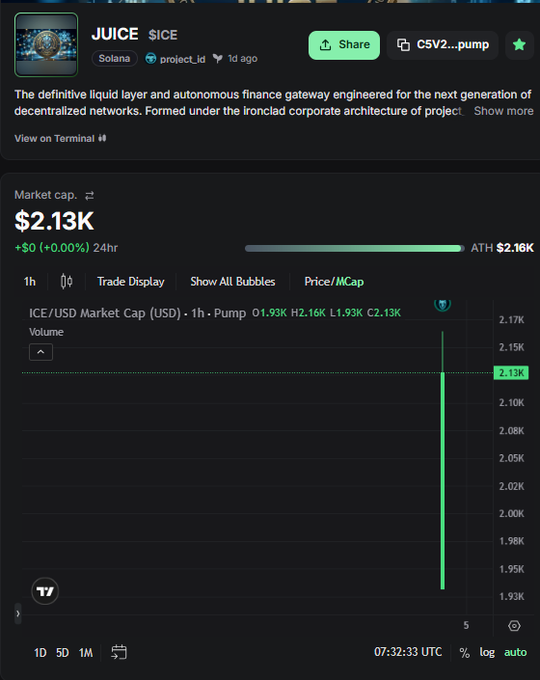The height and width of the screenshot is (680, 540).
Task: Click the Share button
Action: pyautogui.click(x=344, y=45)
